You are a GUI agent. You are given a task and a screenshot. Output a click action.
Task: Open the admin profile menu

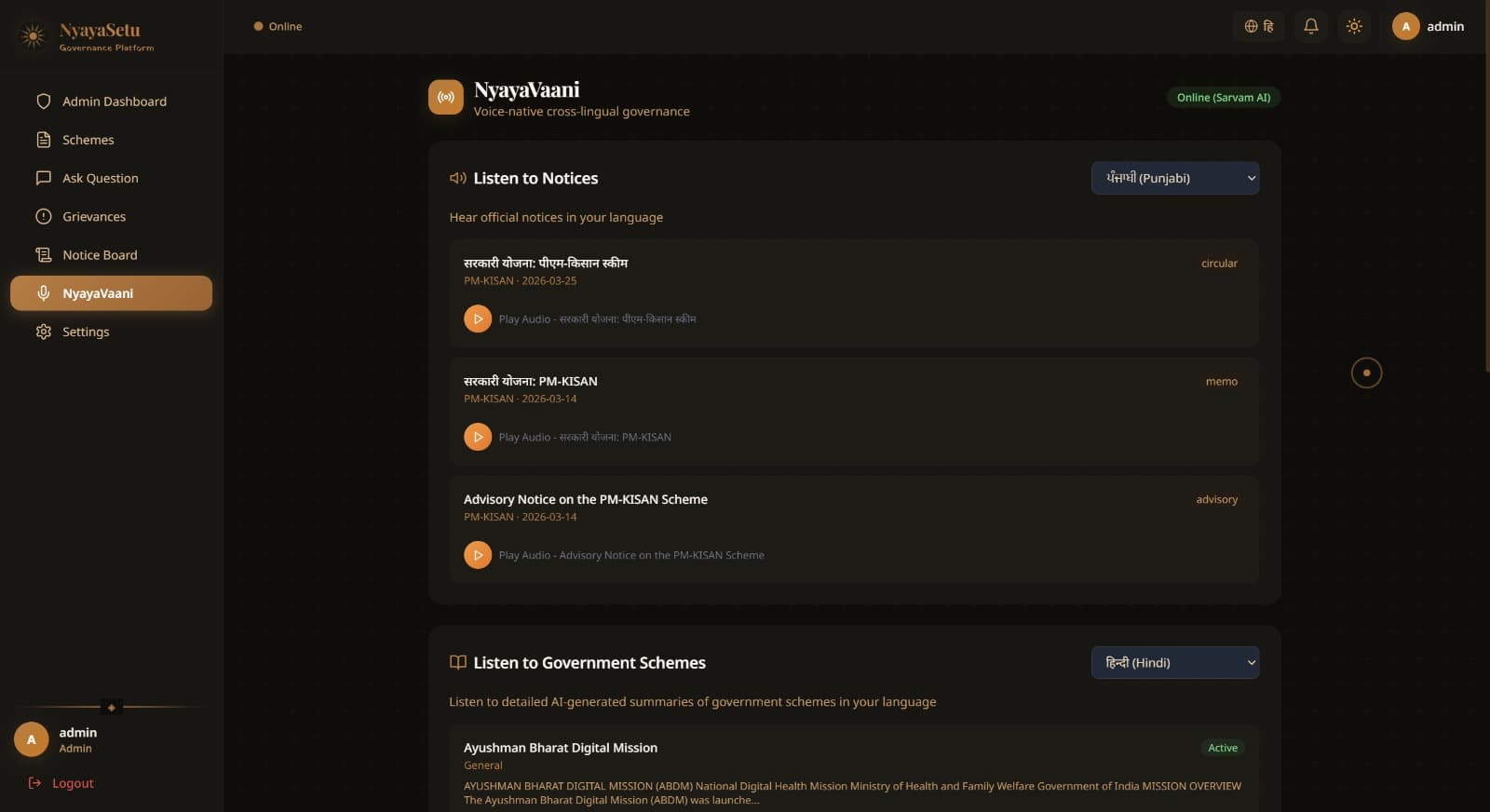(1428, 26)
